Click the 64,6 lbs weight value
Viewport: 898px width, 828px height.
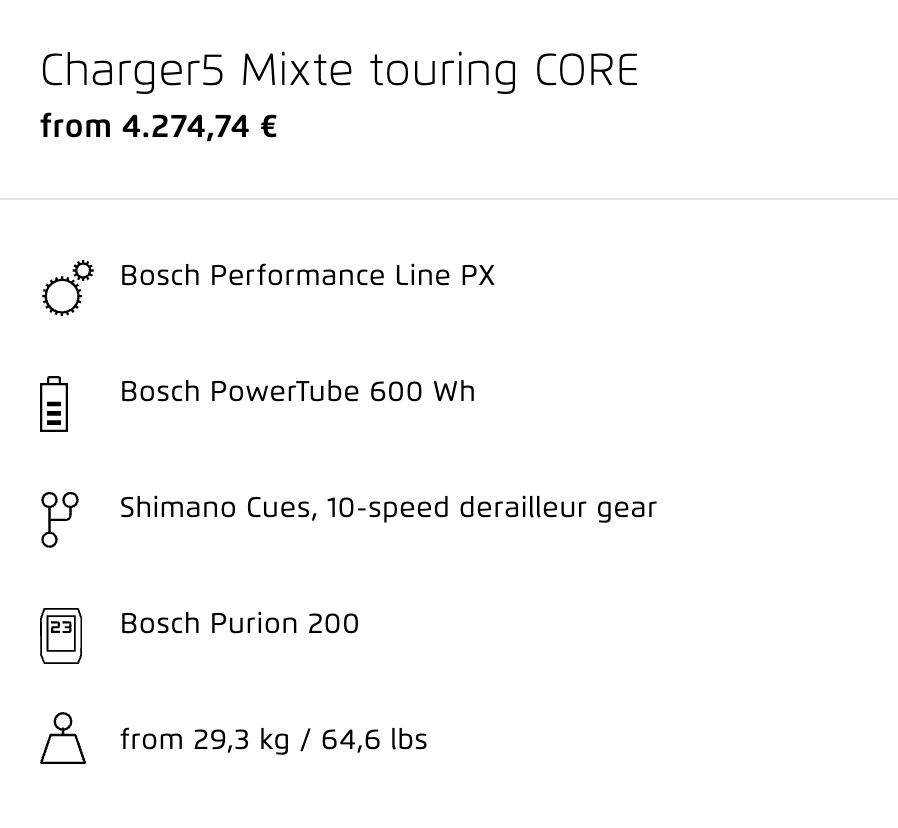(x=374, y=739)
